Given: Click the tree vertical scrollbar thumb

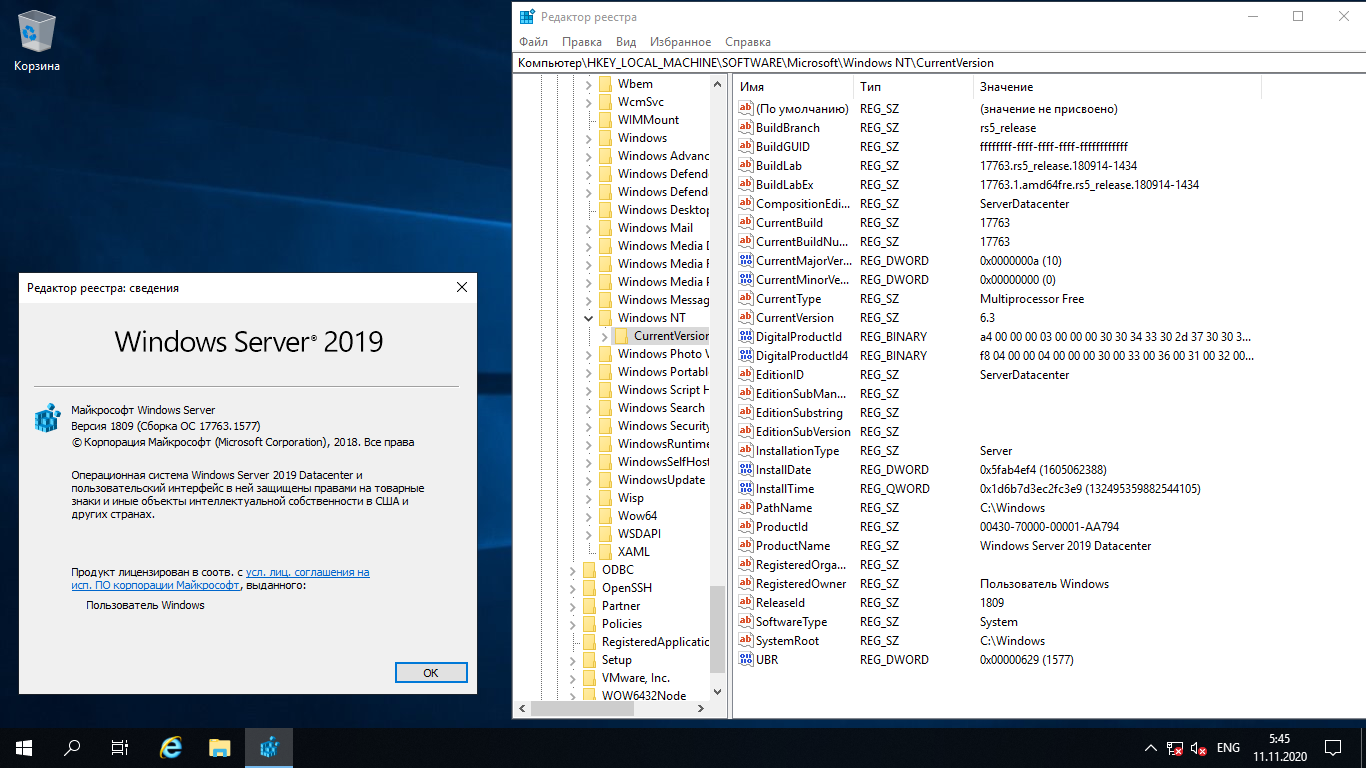Looking at the screenshot, I should coord(717,628).
